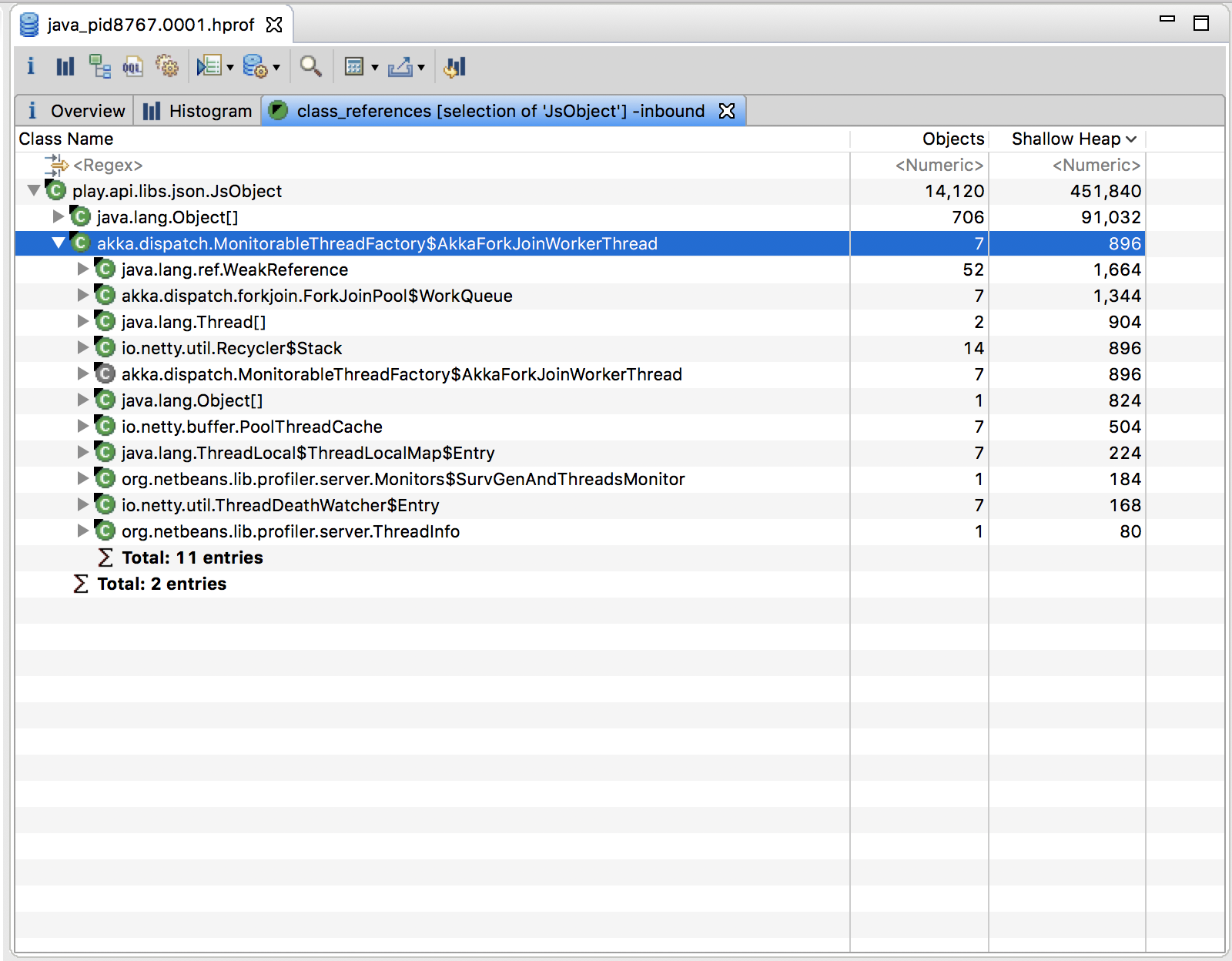Viewport: 1232px width, 961px height.
Task: Open the Histogram toolbar icon
Action: coord(65,66)
